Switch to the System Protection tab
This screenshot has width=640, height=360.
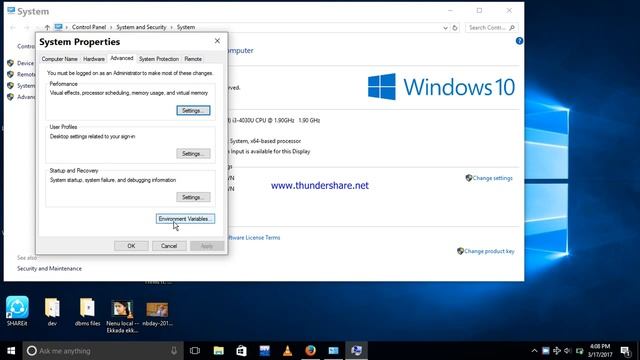click(159, 59)
